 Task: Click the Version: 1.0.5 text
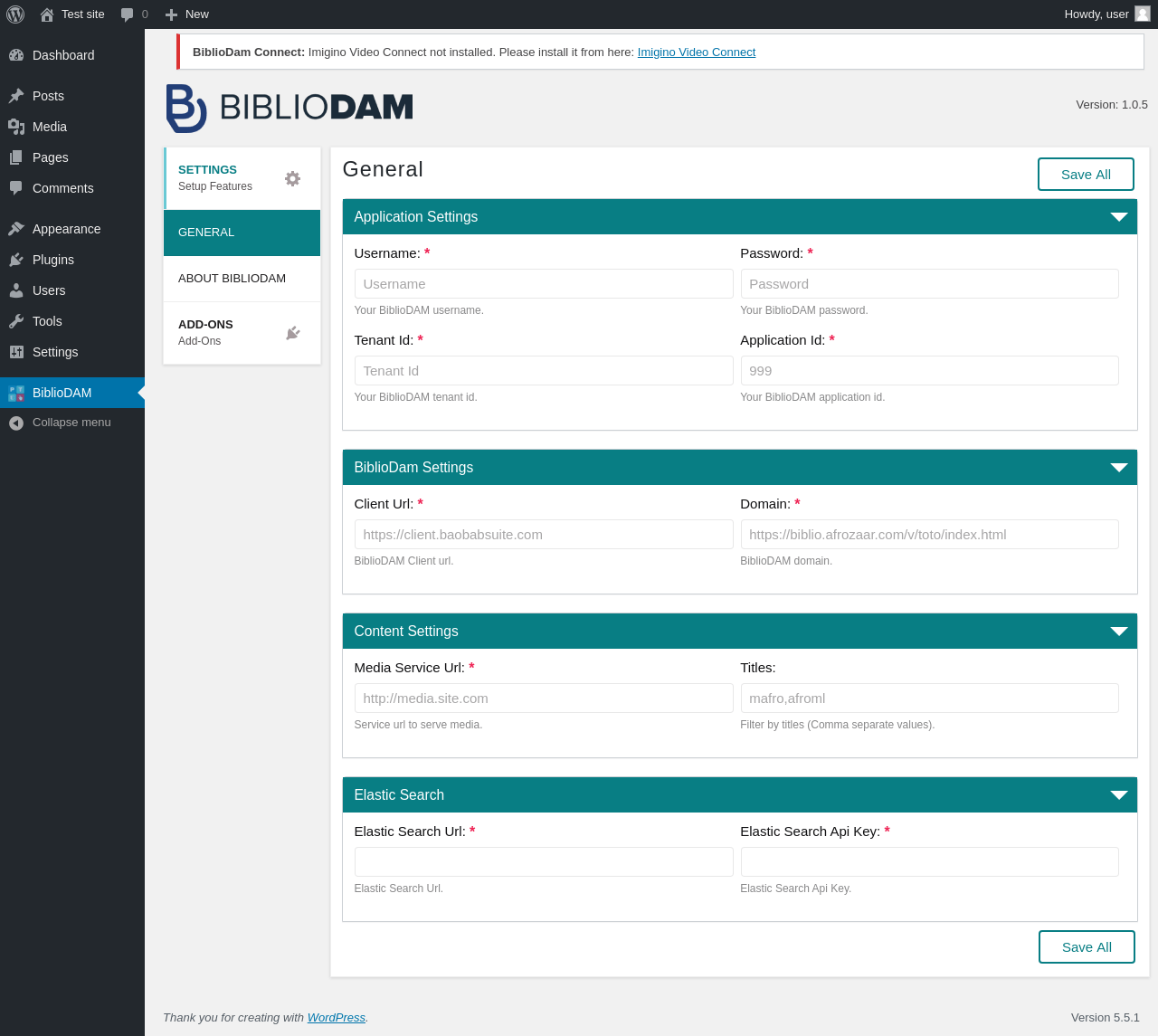[x=1112, y=105]
